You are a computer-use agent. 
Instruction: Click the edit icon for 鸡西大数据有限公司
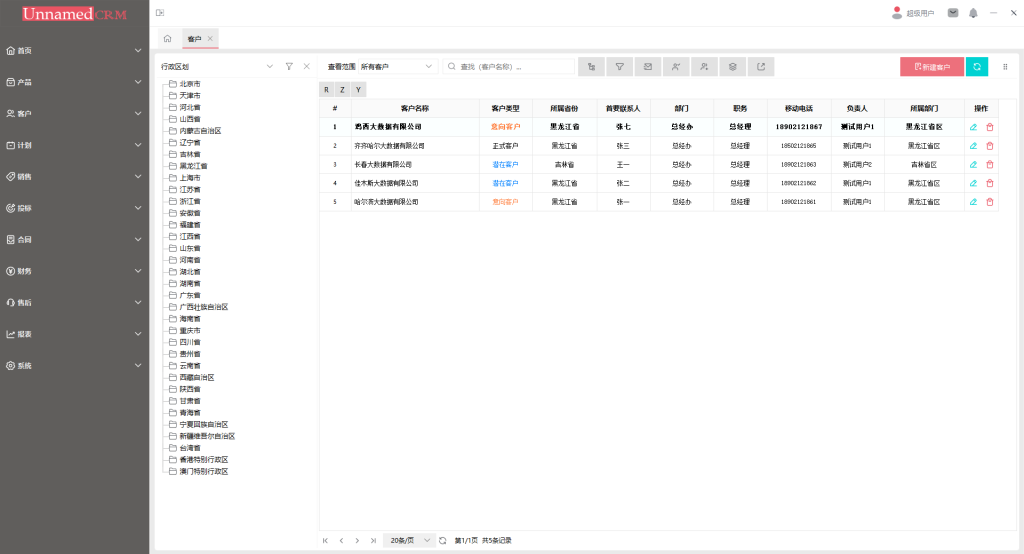click(973, 127)
